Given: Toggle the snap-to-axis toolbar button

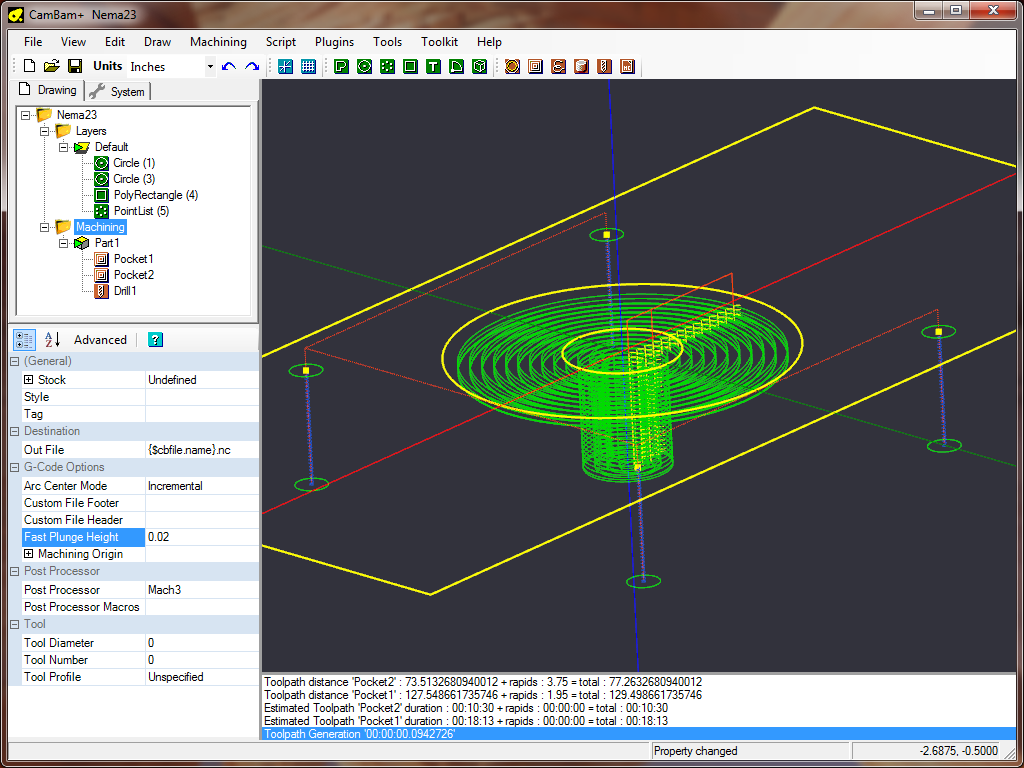Looking at the screenshot, I should (285, 67).
